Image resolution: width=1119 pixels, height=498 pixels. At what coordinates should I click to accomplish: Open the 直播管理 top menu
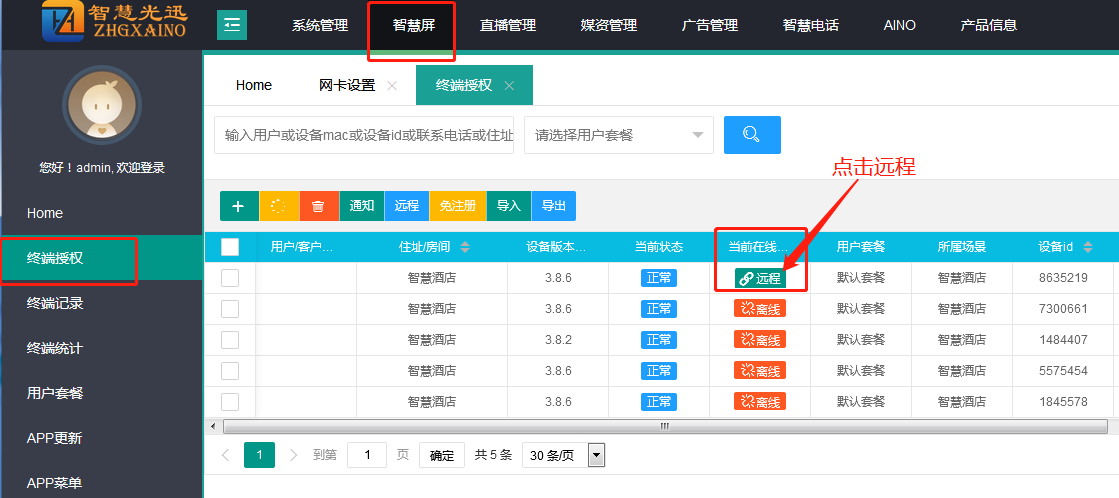click(x=507, y=25)
